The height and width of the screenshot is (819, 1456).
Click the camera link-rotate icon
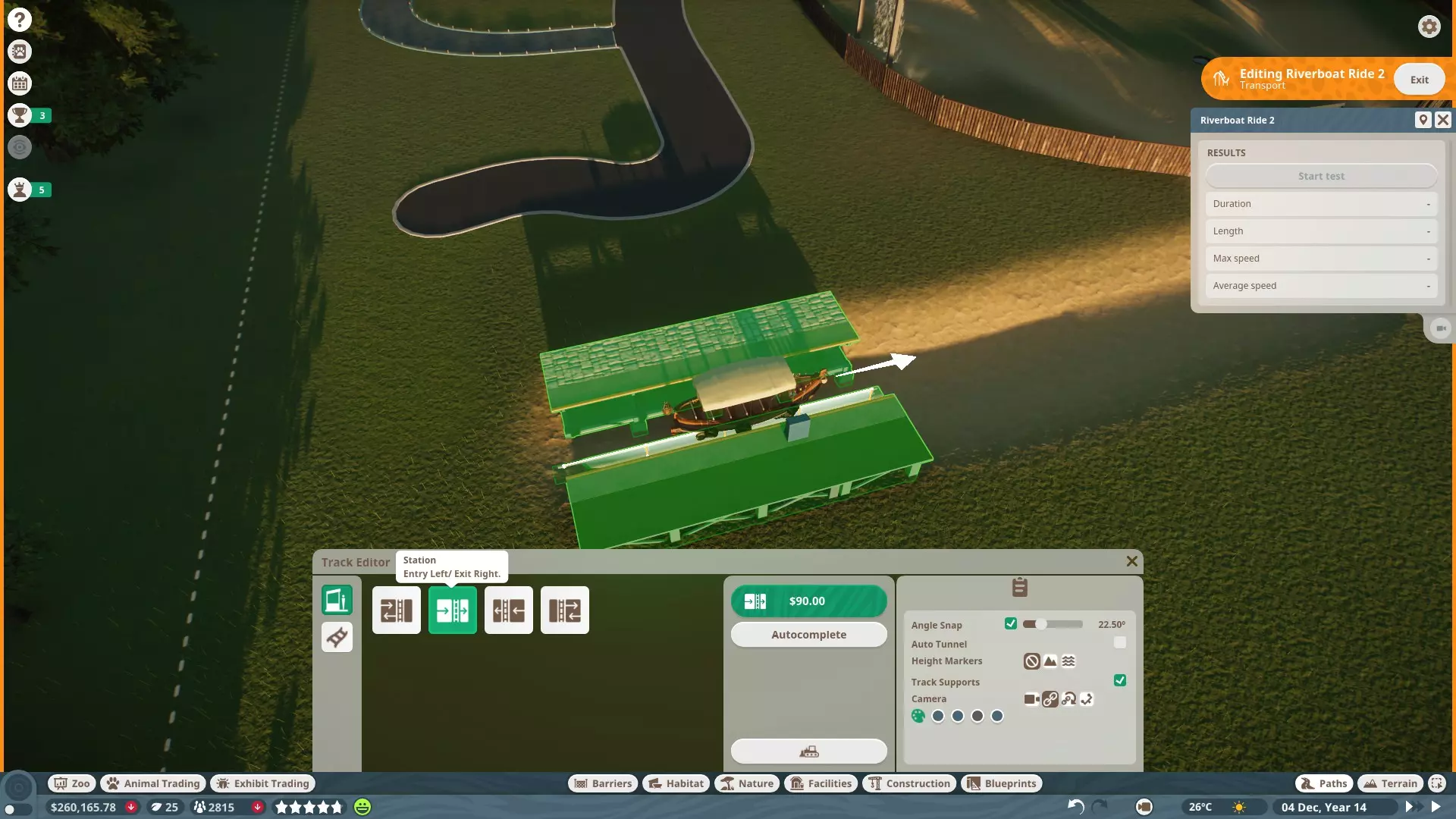[1068, 699]
